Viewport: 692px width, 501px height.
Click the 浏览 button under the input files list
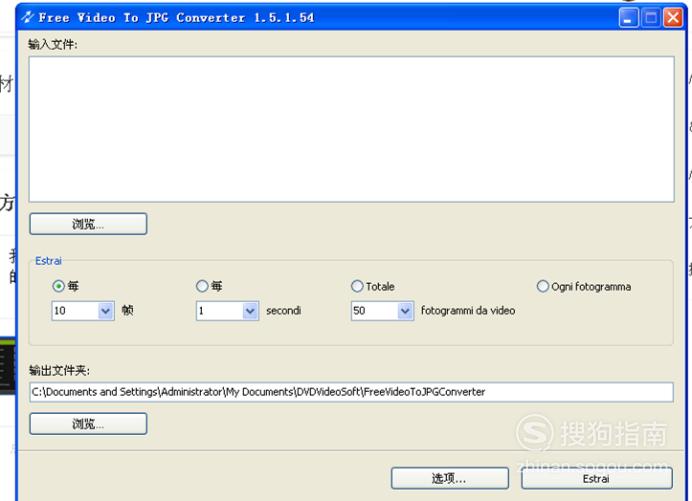(x=88, y=224)
